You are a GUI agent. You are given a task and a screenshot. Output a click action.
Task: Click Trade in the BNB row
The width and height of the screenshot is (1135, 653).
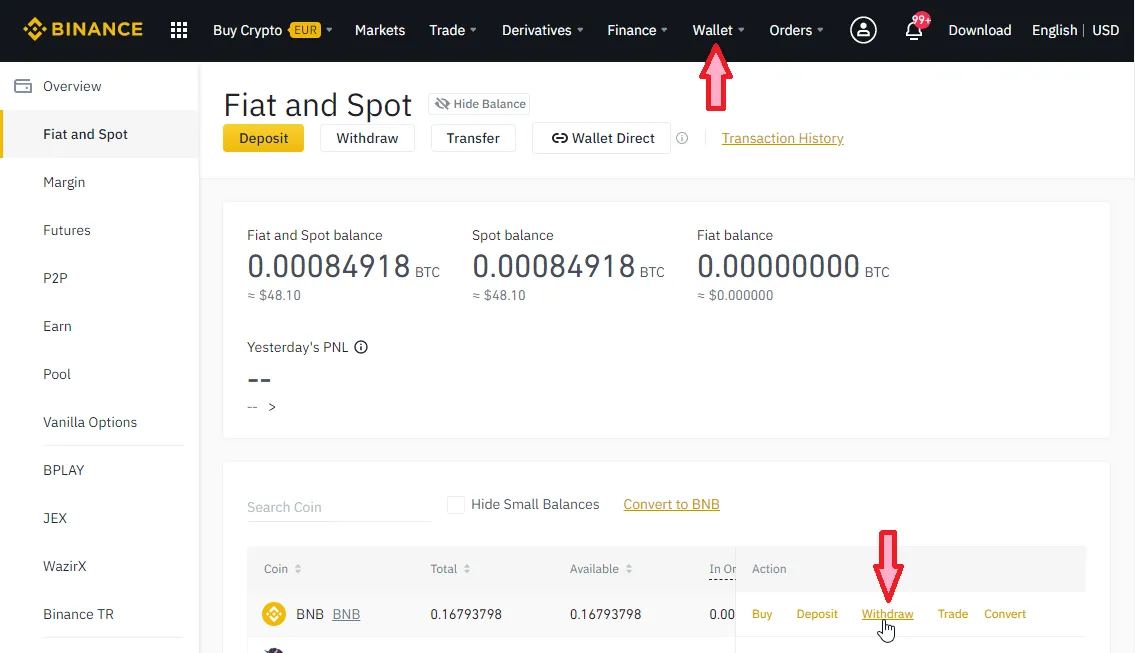(x=953, y=614)
